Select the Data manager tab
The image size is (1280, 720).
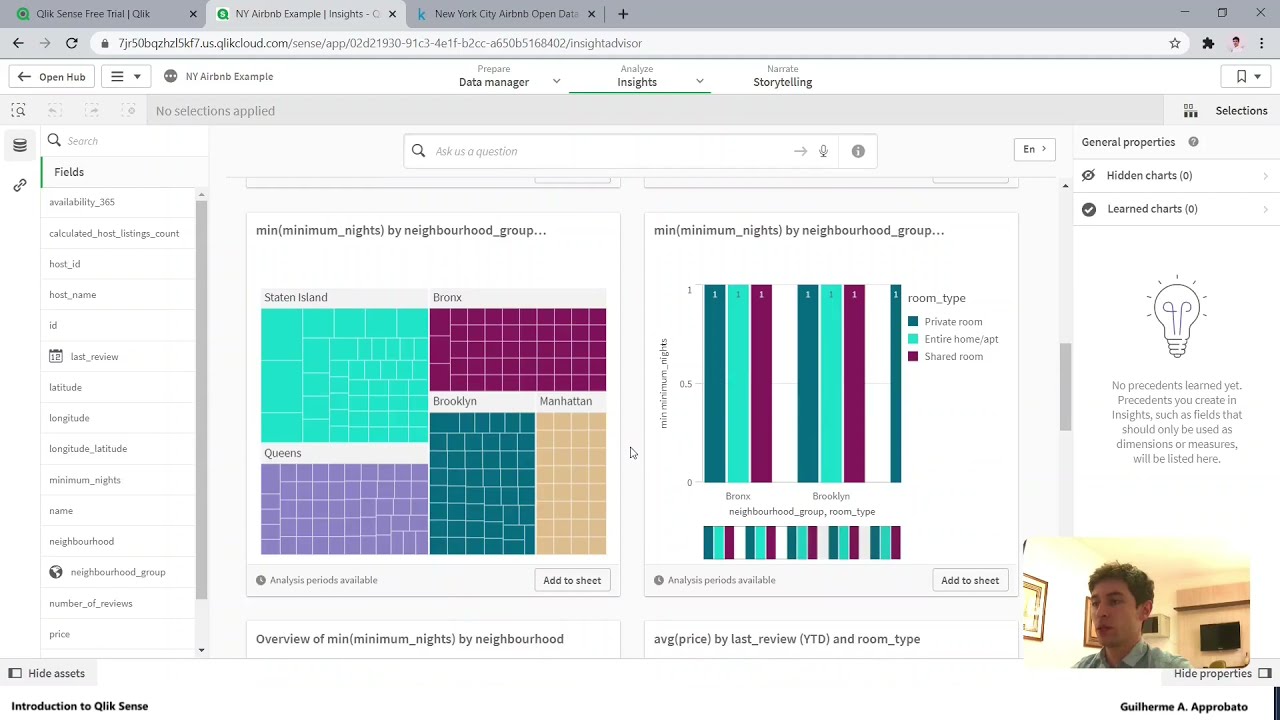coord(494,76)
